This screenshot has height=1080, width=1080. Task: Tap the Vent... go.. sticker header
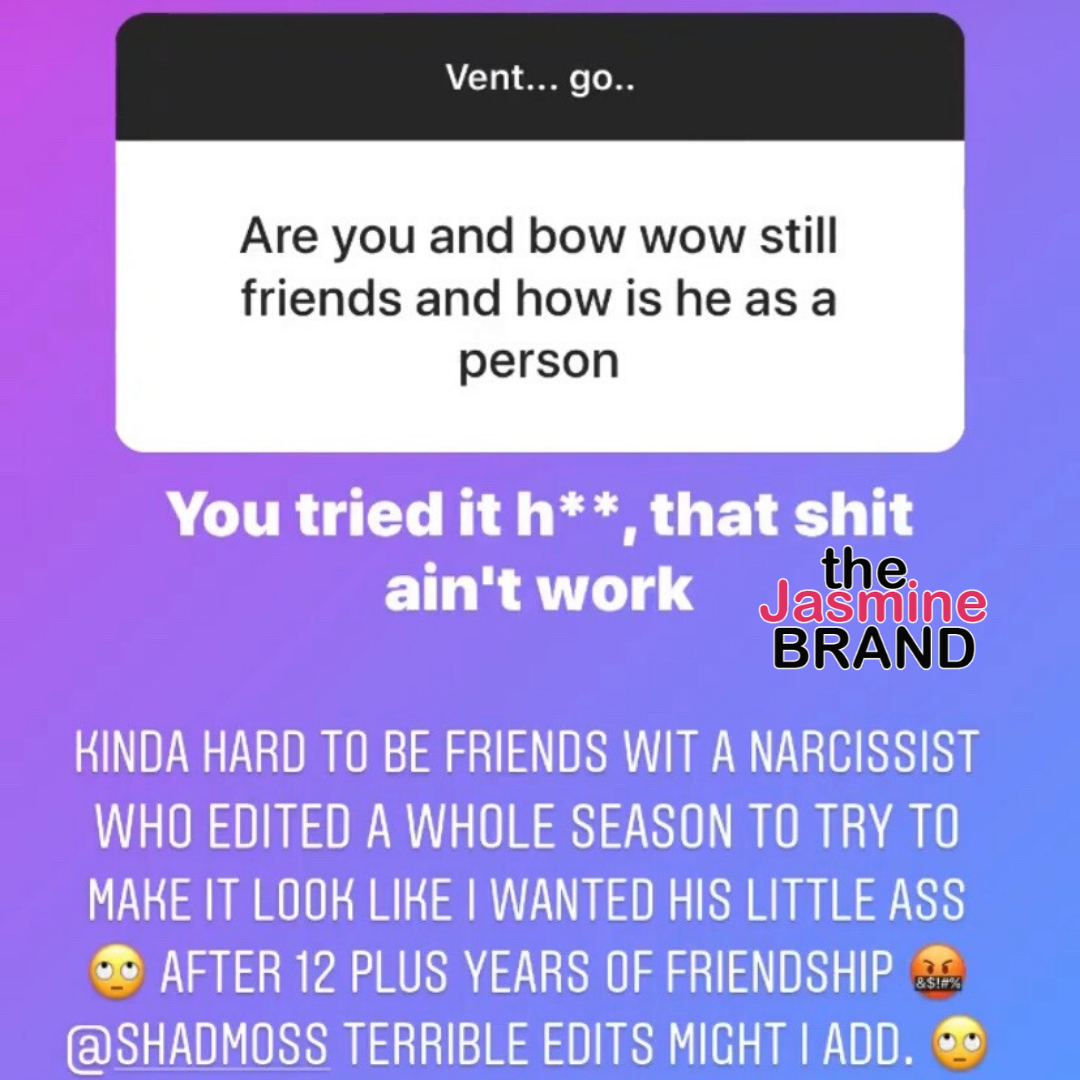[x=540, y=77]
